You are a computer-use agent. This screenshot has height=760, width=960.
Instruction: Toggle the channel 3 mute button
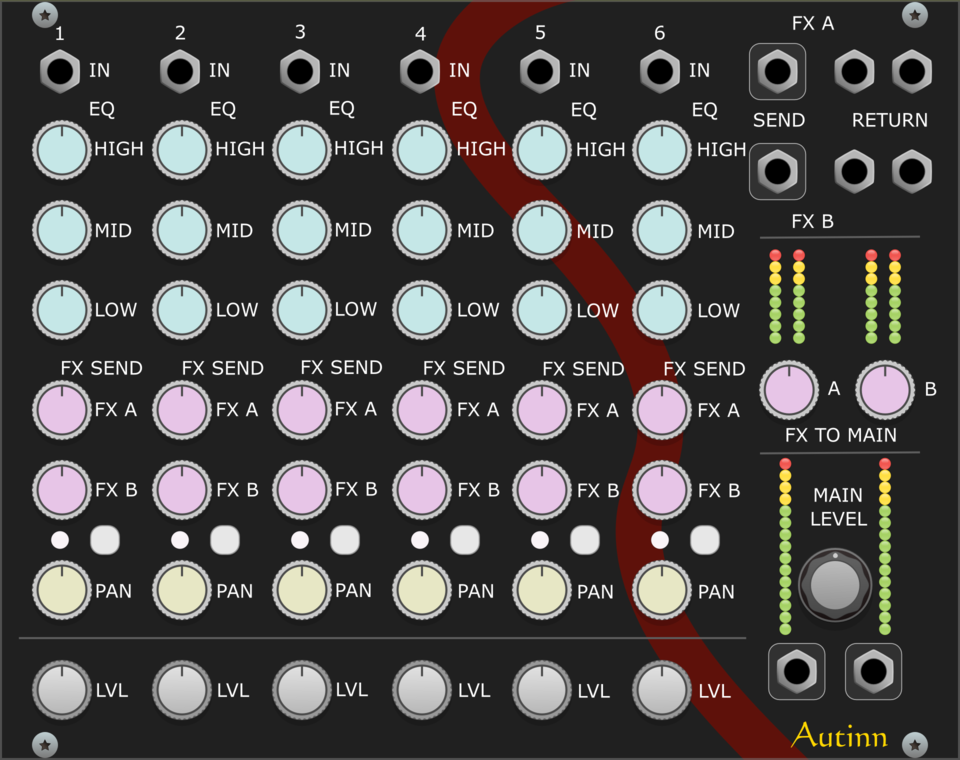coord(345,540)
